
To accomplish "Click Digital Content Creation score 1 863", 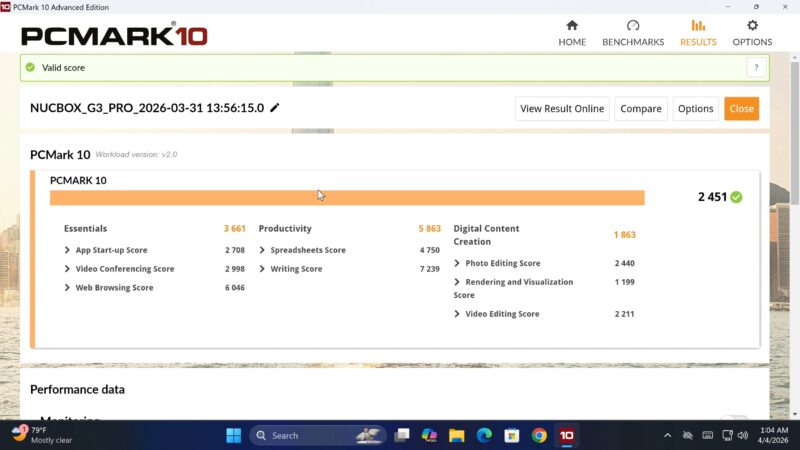I will [624, 235].
